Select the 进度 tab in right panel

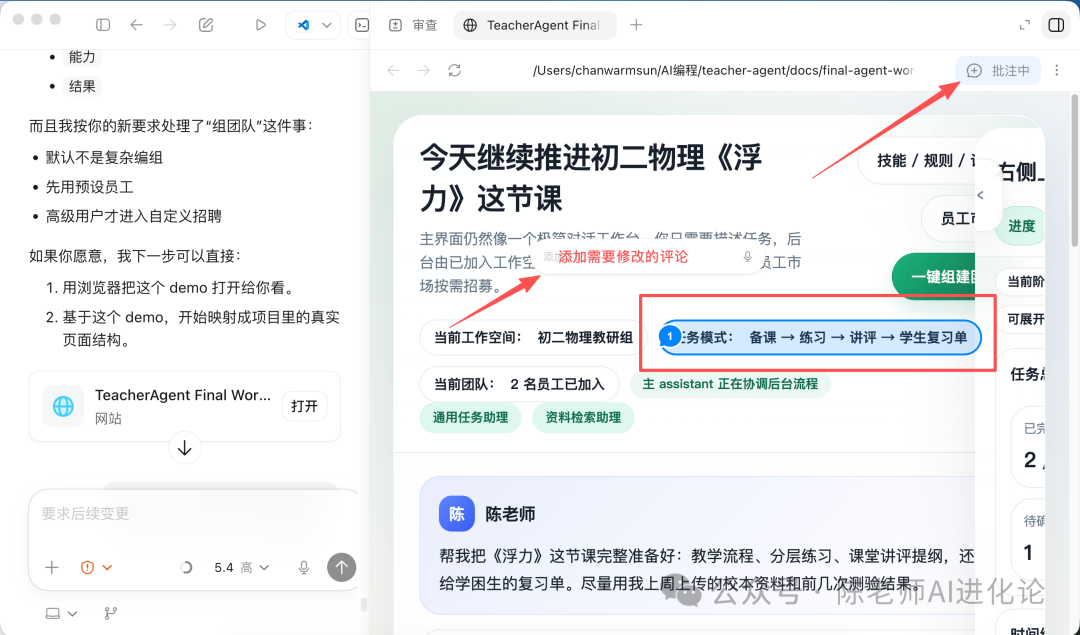tap(1020, 226)
